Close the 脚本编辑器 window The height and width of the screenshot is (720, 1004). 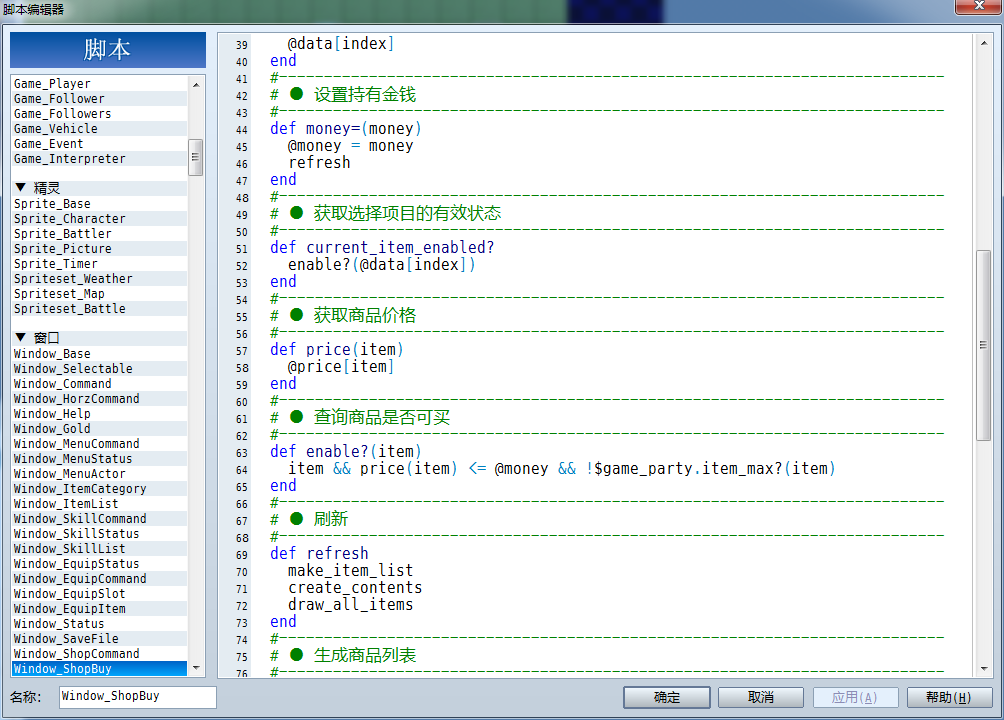[978, 6]
